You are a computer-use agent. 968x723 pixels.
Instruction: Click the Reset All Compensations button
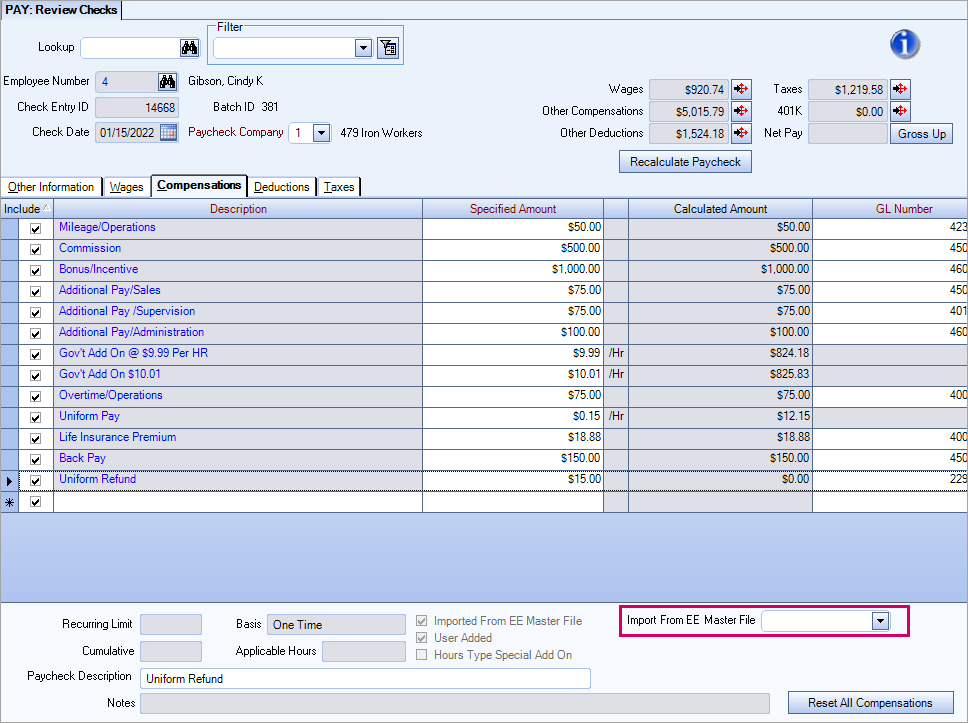(870, 703)
